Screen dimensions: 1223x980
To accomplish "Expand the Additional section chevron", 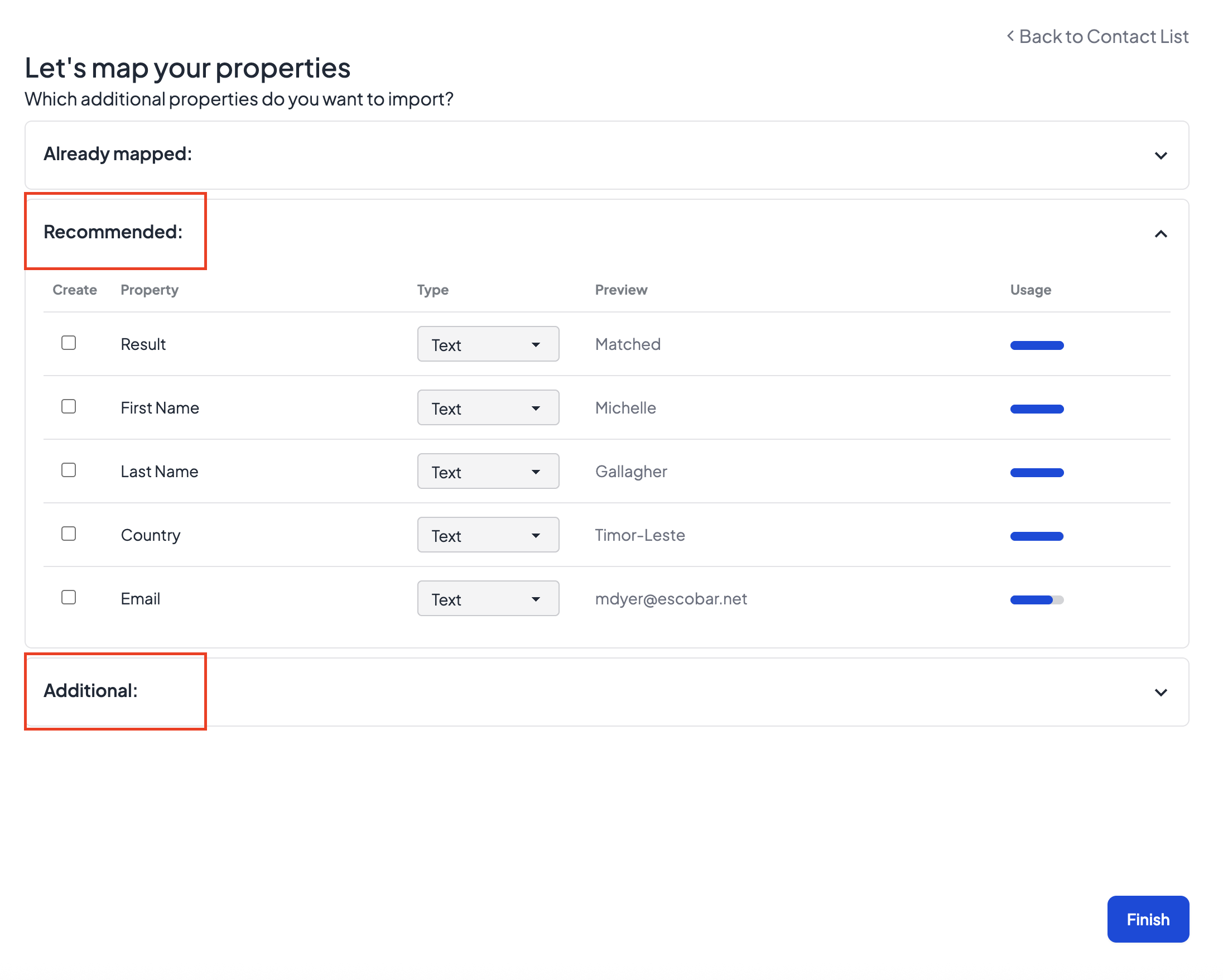I will 1160,692.
